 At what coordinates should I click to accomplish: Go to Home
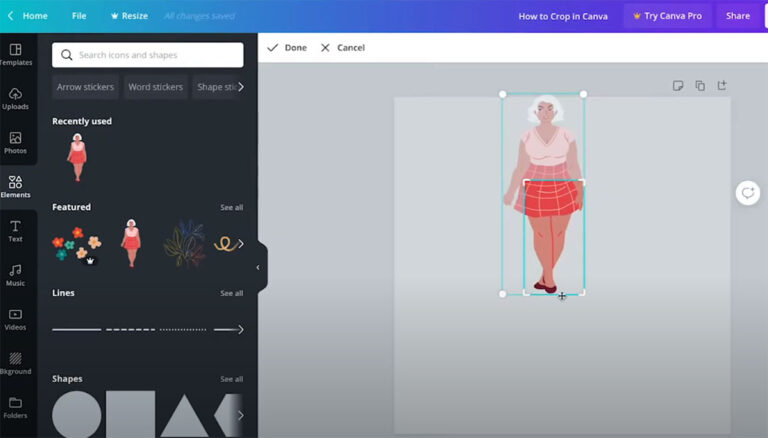[35, 16]
